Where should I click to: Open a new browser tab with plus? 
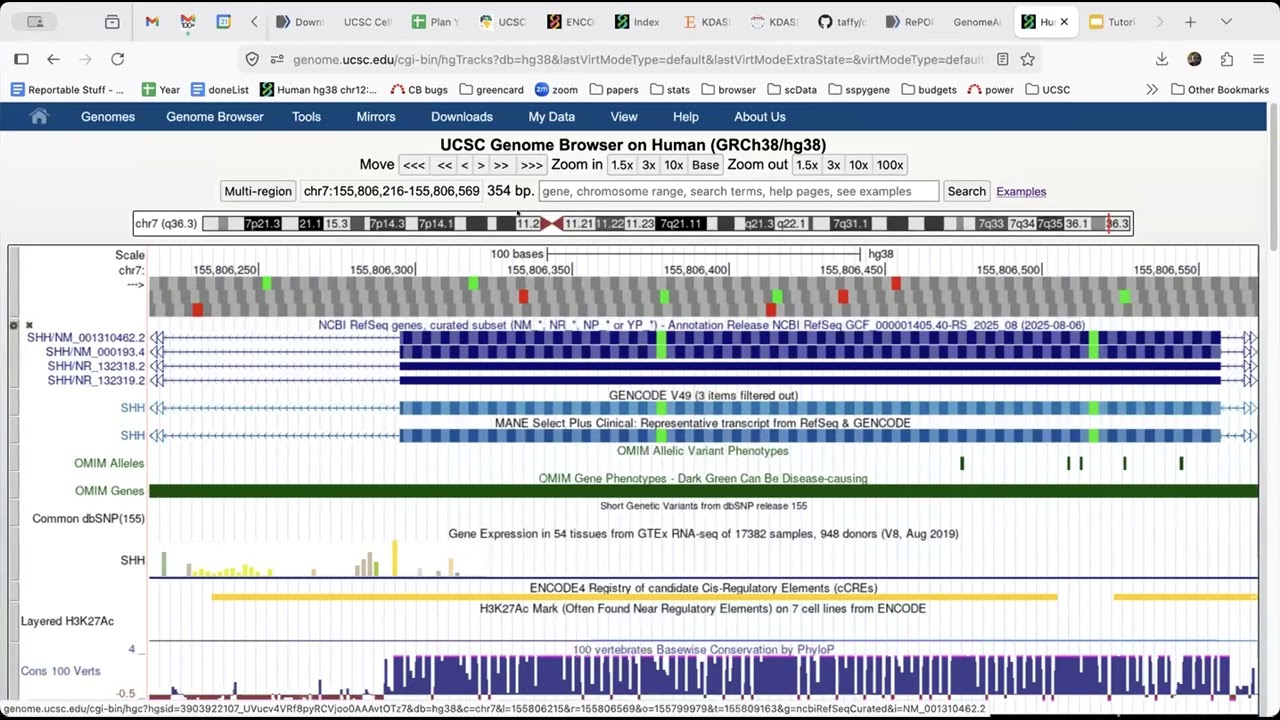1190,21
